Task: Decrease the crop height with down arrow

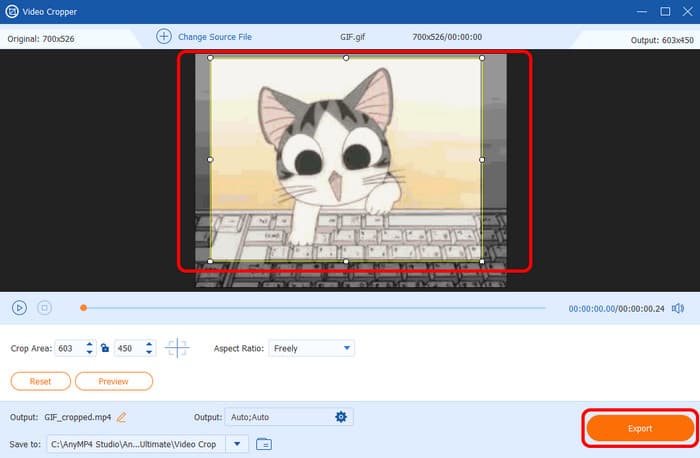Action: [149, 352]
